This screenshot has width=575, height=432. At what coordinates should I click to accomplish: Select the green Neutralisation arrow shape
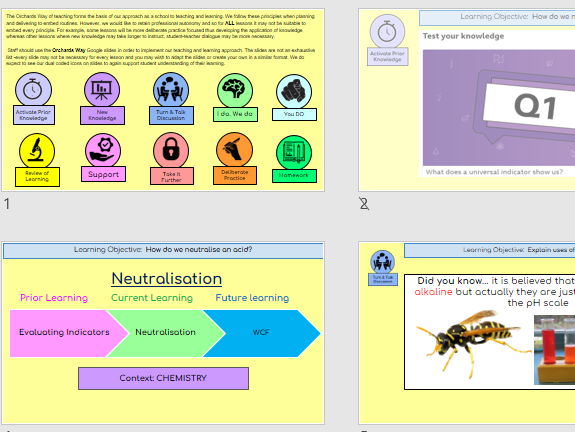(166, 333)
